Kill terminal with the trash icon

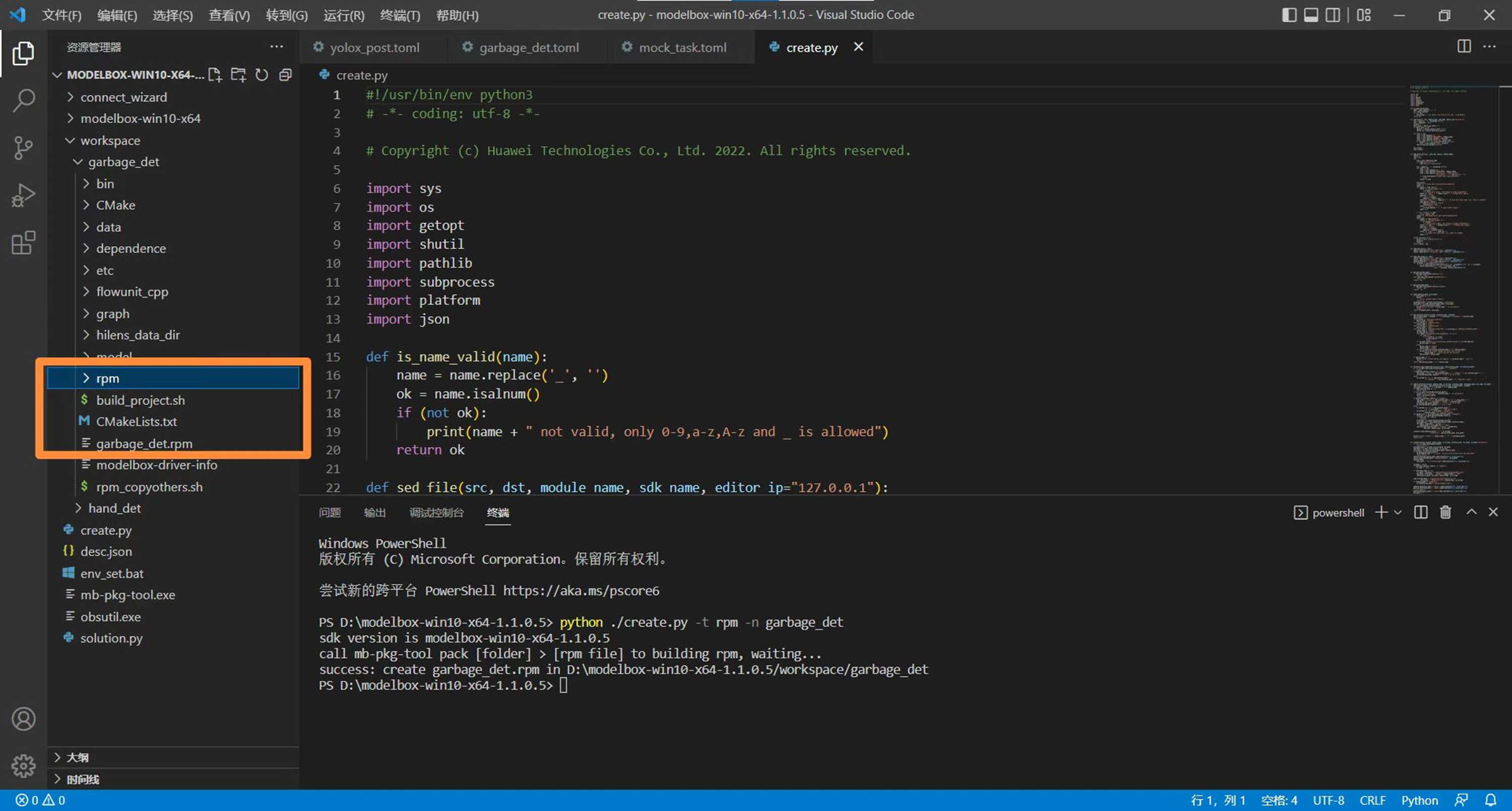(1445, 512)
